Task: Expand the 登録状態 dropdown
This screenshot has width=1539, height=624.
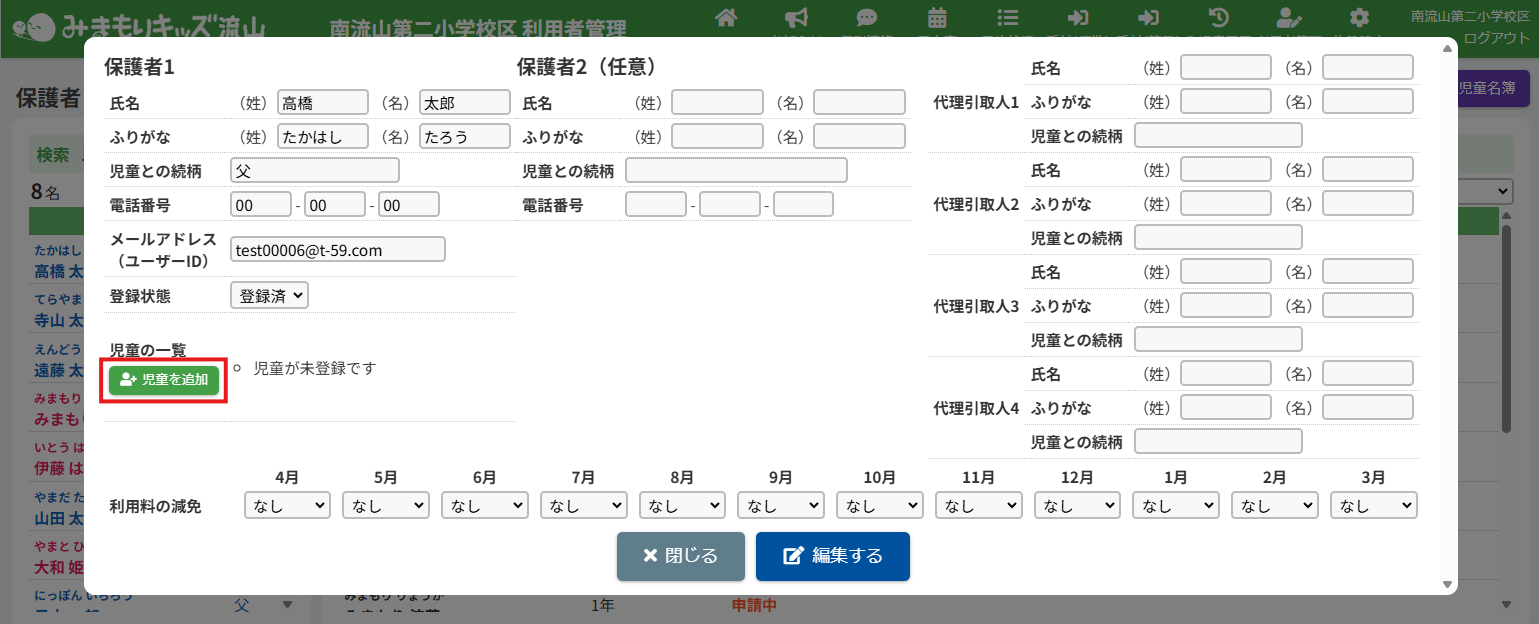Action: tap(269, 295)
